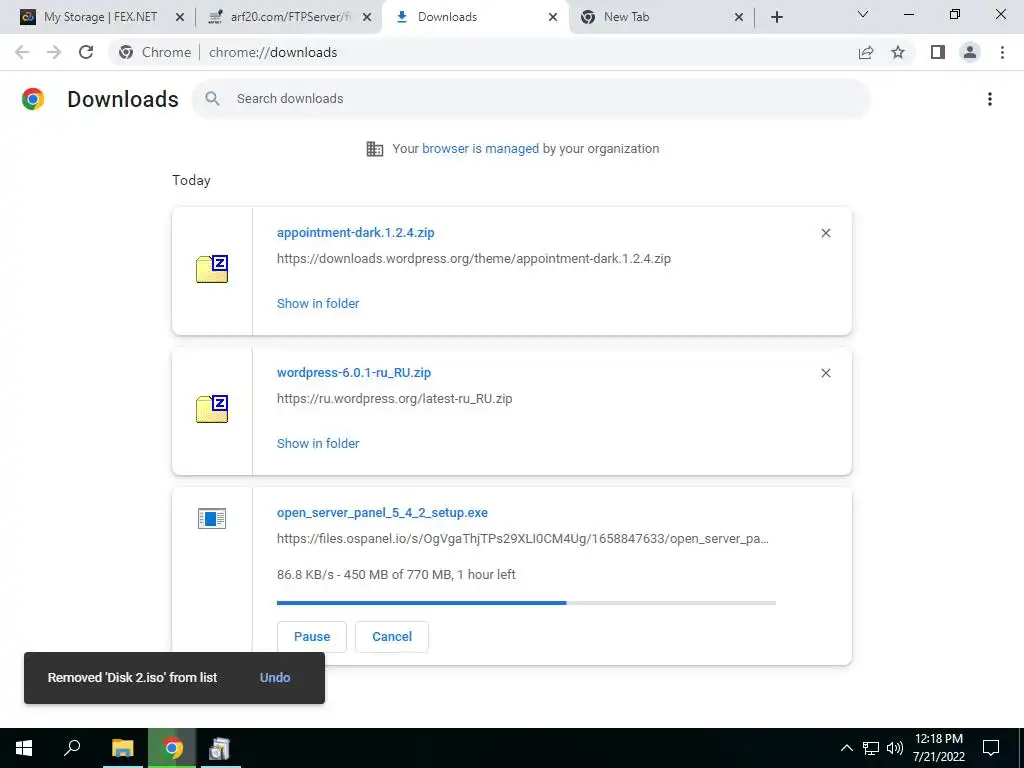This screenshot has width=1024, height=768.
Task: Click the '86.8 KB/s - 450 MB of 770 MB' status text
Action: coord(396,575)
